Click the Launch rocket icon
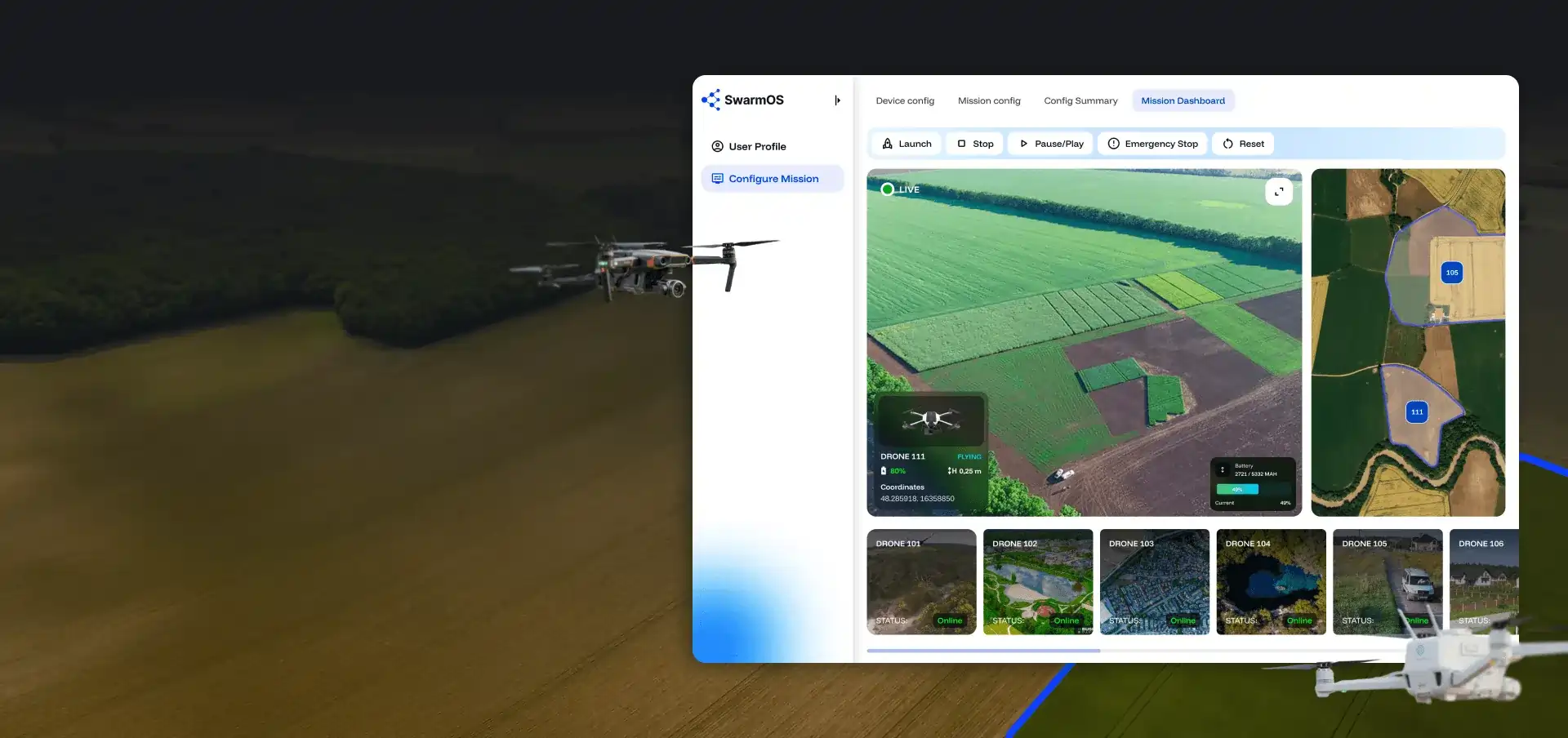 pos(887,144)
